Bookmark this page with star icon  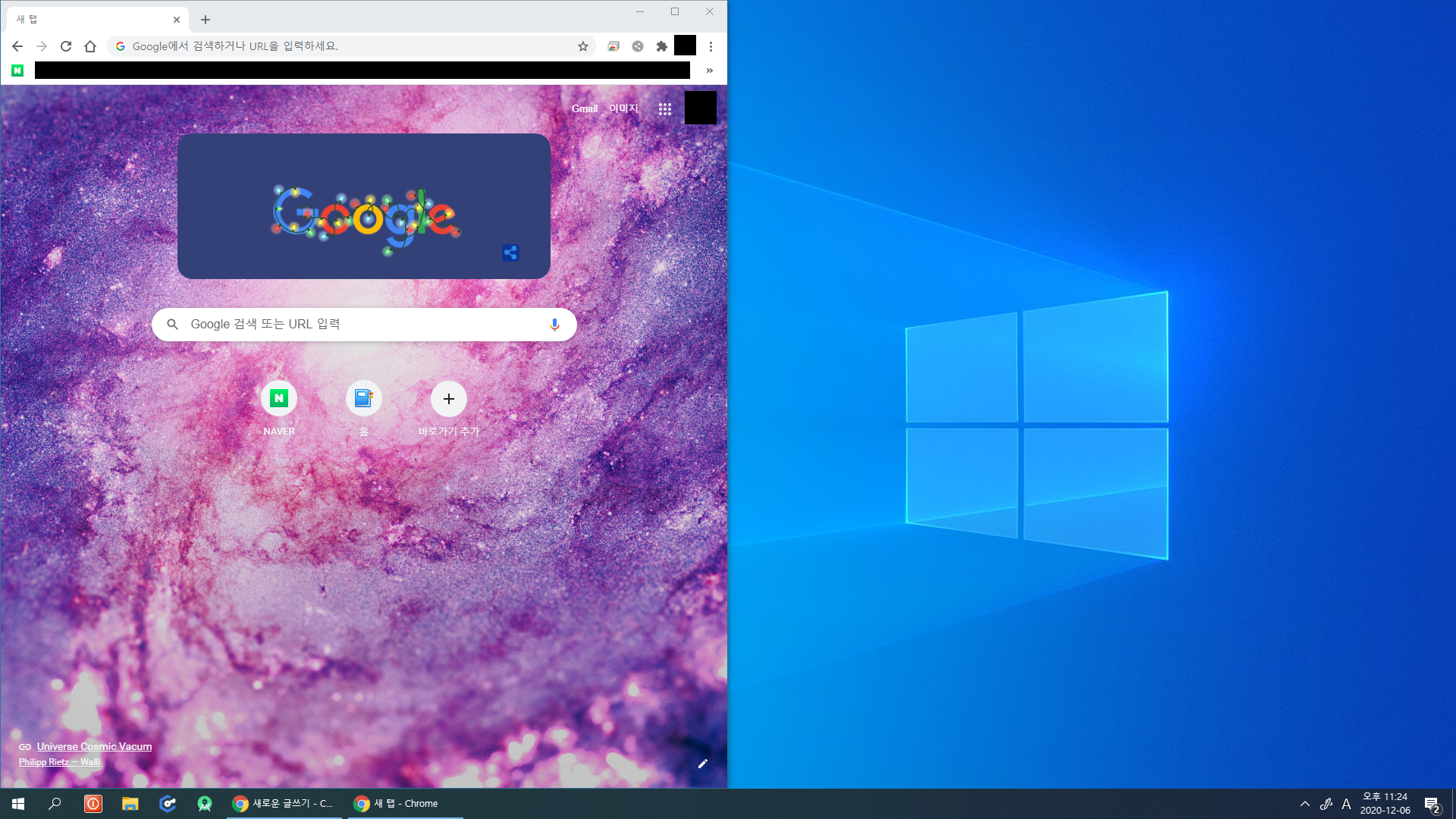click(x=583, y=46)
